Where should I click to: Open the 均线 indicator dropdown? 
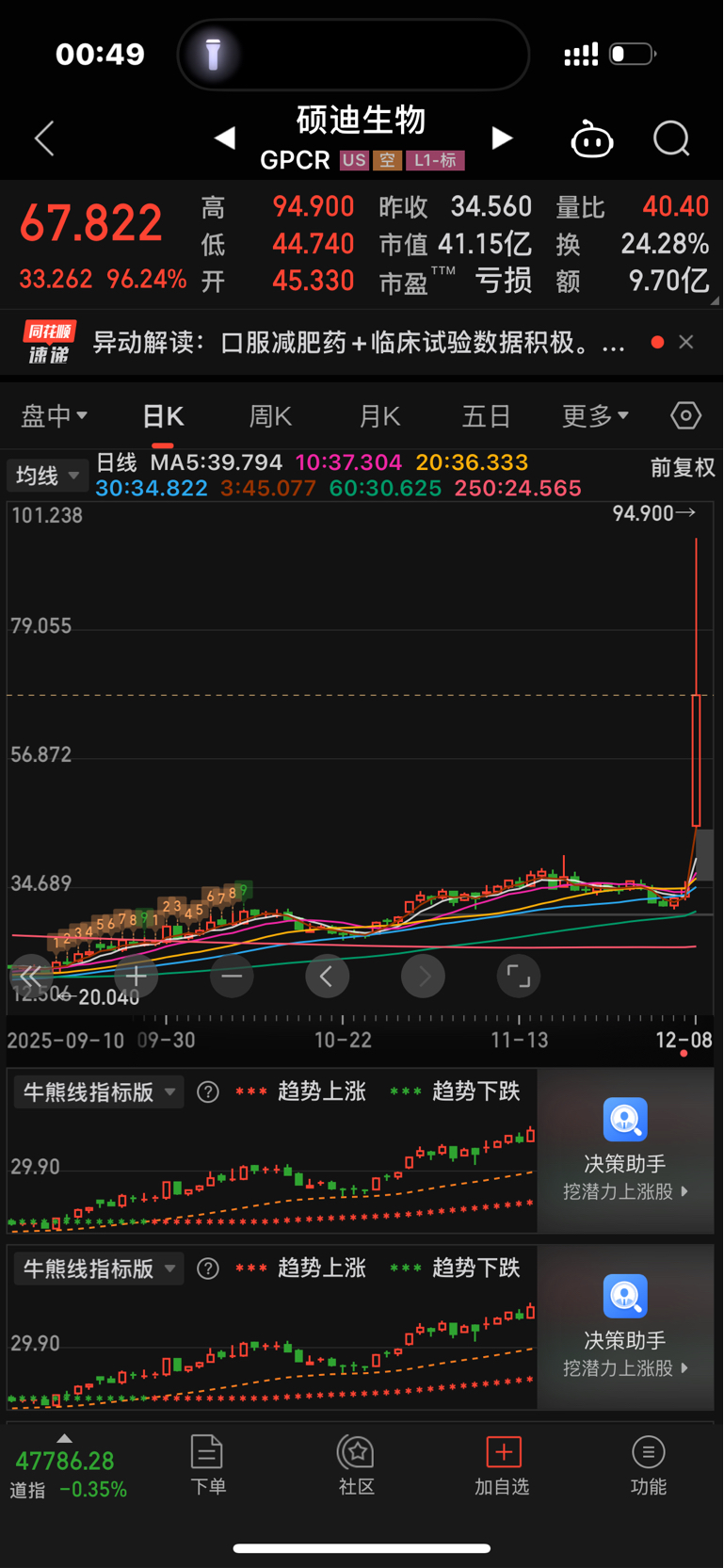pos(47,476)
